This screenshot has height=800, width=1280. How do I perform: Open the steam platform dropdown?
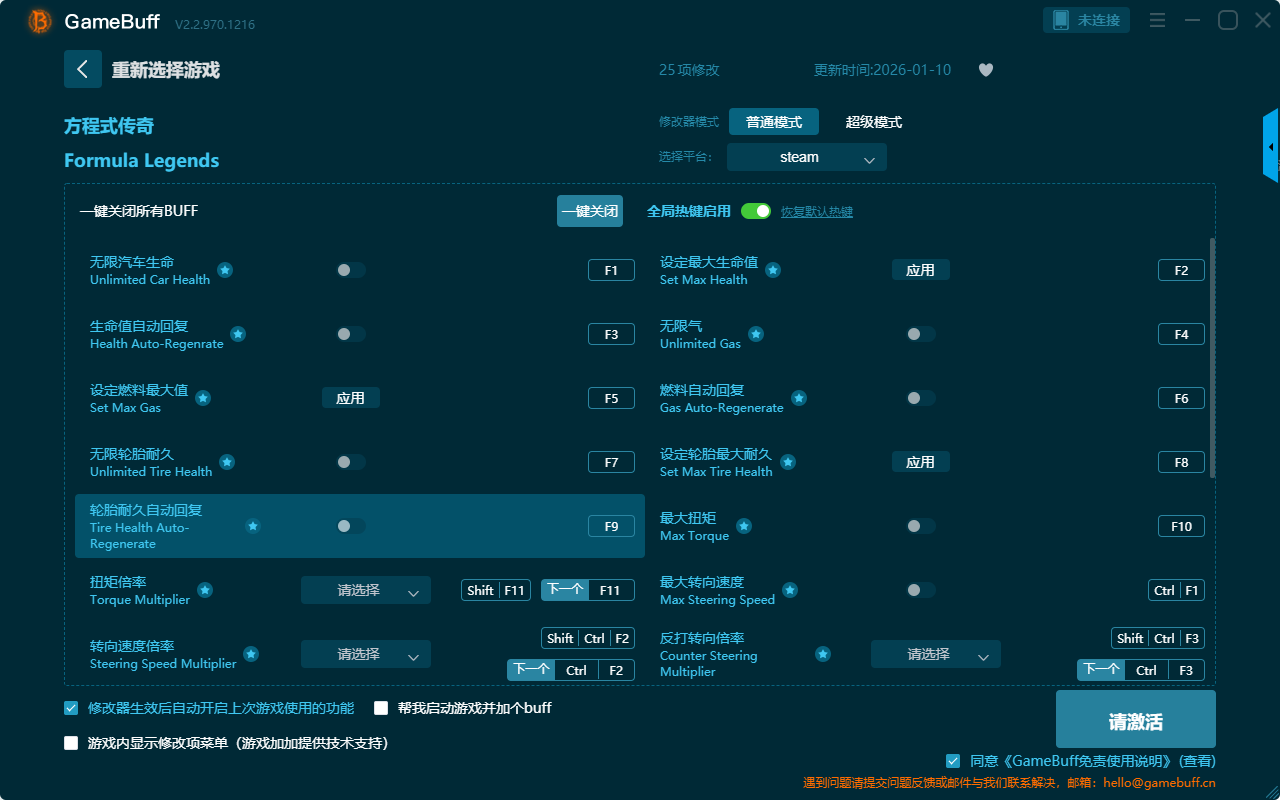tap(806, 157)
